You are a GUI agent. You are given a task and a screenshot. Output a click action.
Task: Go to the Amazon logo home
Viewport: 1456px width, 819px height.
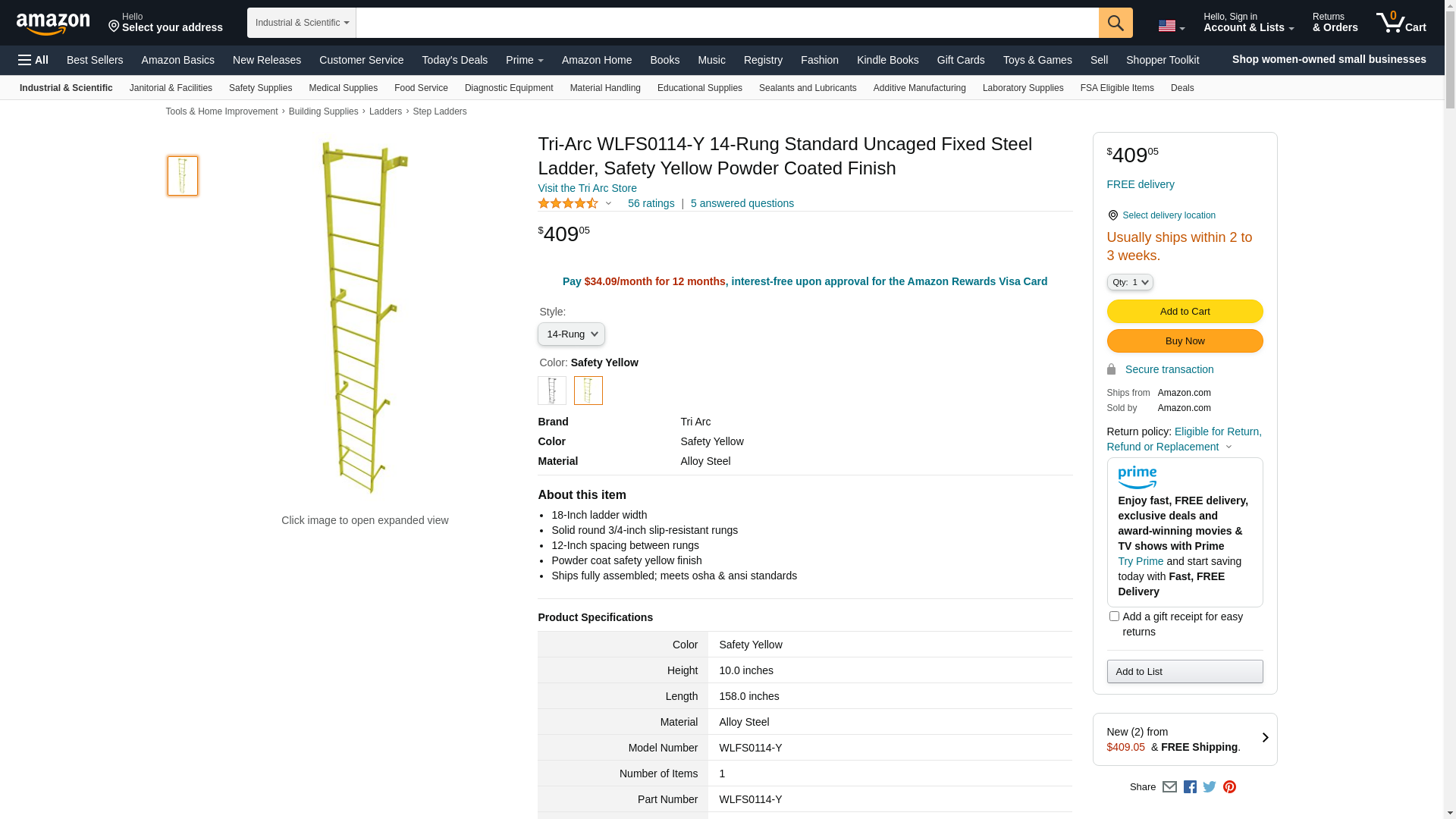53,24
